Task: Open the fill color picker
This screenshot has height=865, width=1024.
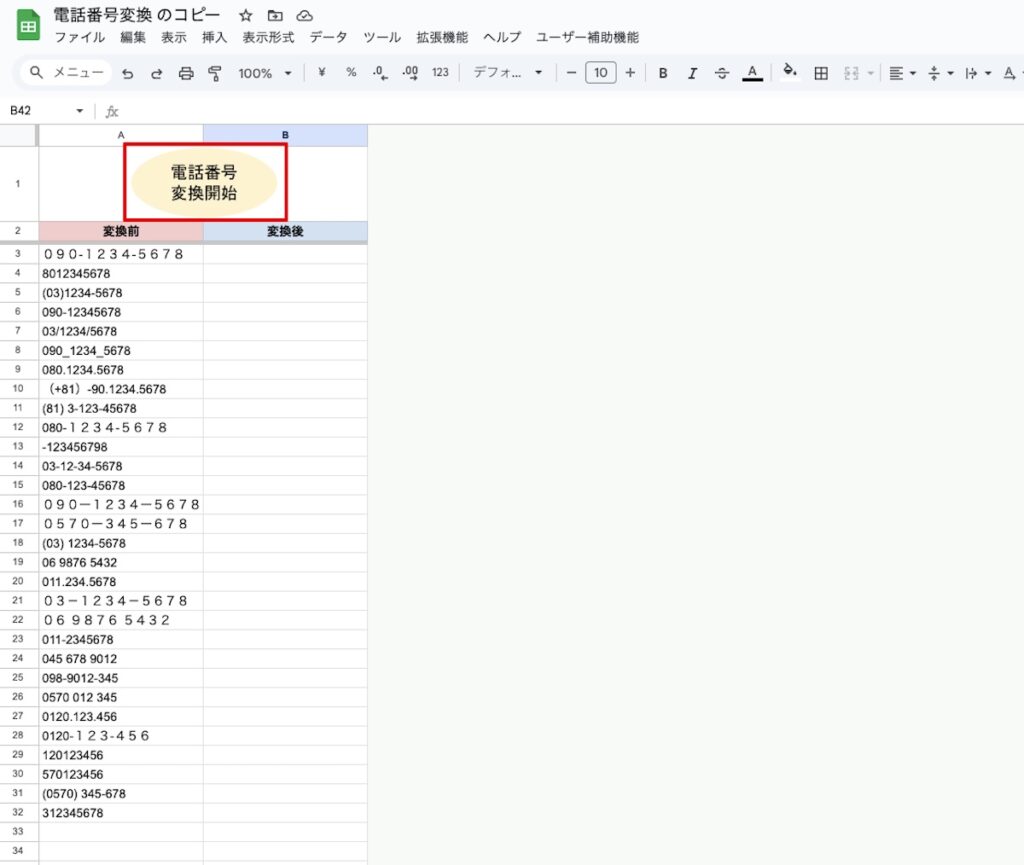Action: pos(790,71)
